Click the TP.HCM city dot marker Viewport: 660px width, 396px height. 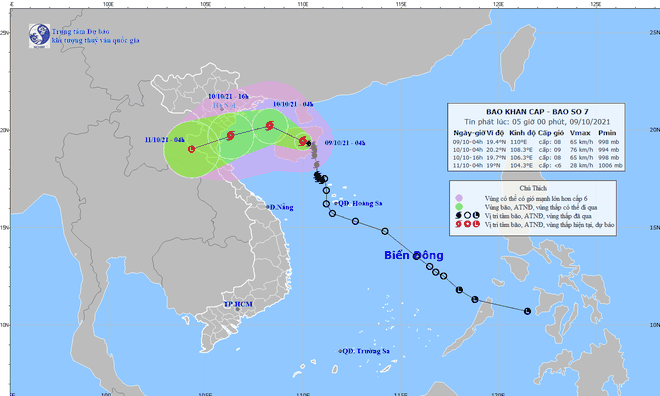pos(237,309)
